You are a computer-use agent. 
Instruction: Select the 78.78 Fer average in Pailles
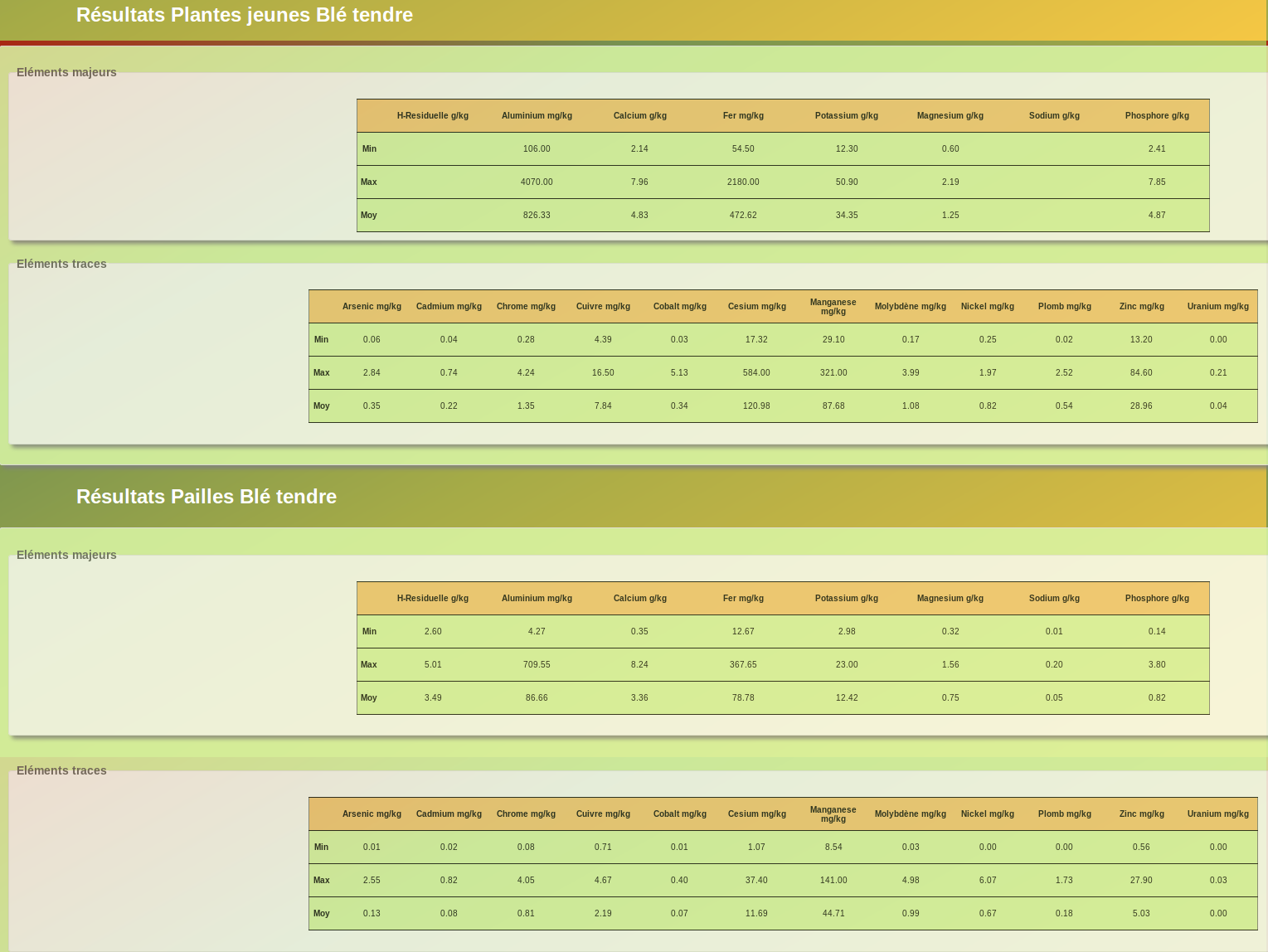click(x=743, y=697)
